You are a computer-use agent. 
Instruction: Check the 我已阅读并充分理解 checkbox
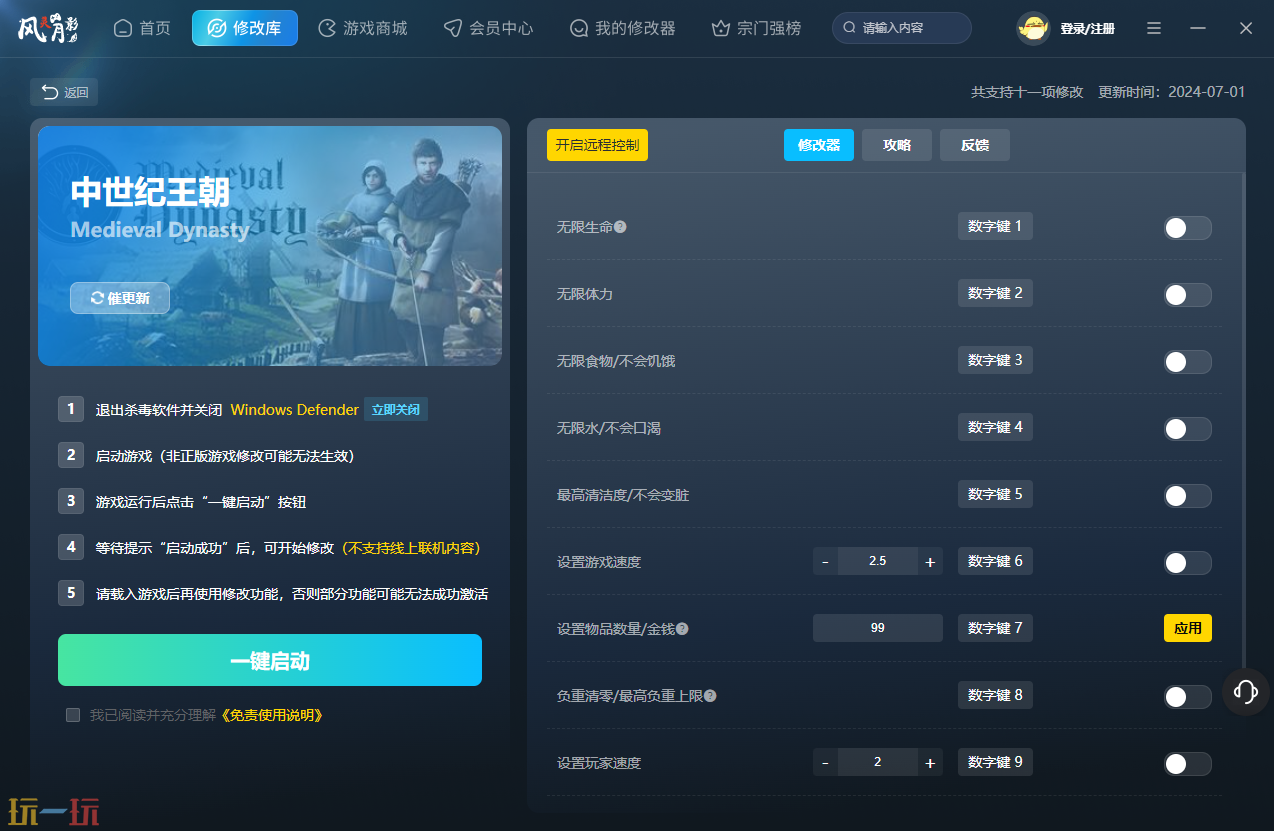(73, 715)
